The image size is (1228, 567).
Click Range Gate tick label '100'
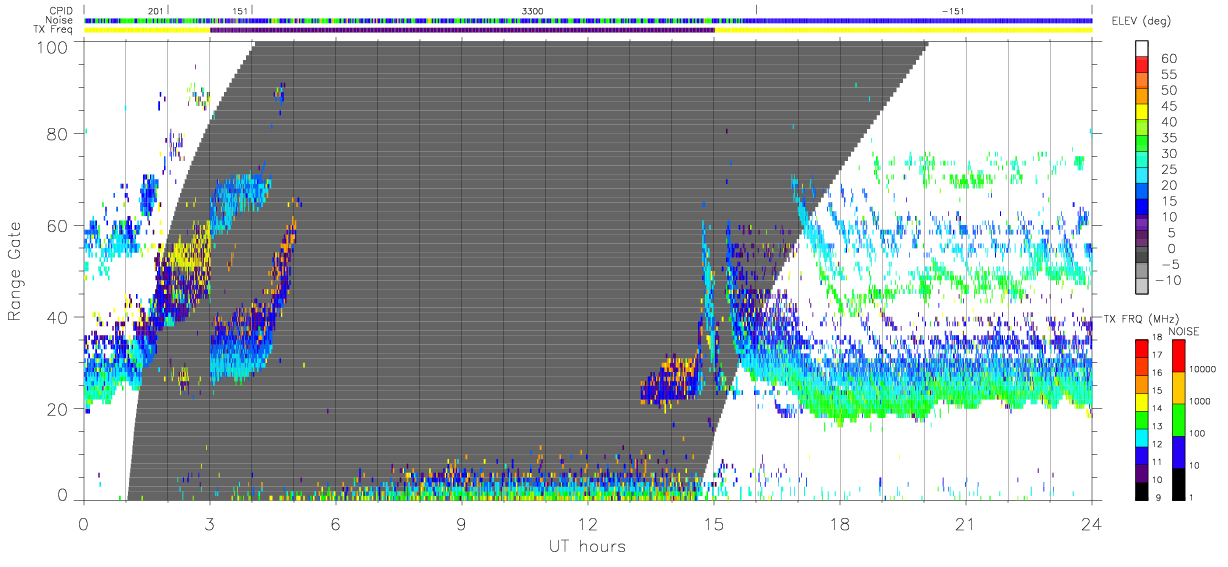coord(54,46)
